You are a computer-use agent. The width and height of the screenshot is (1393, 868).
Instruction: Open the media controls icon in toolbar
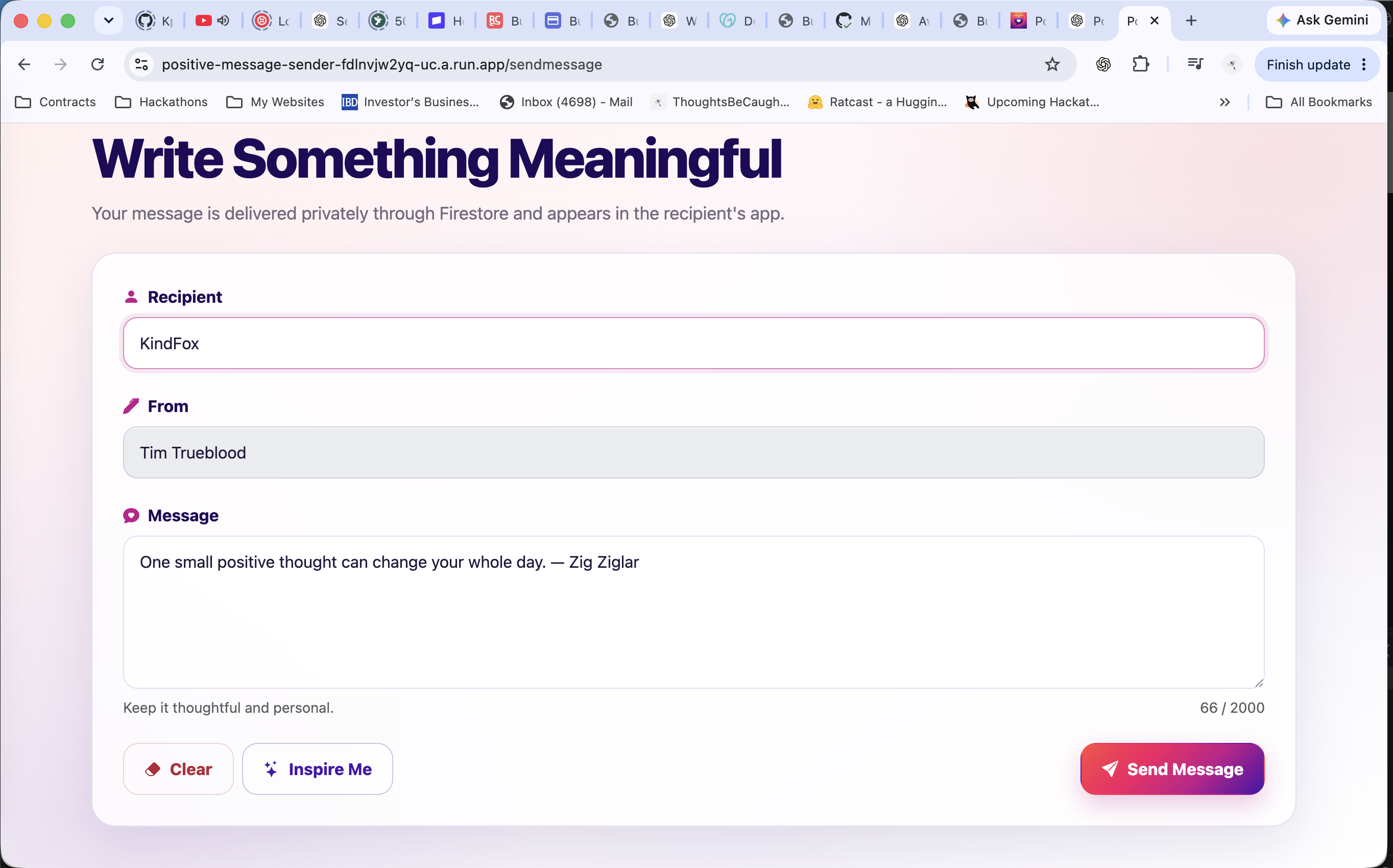pyautogui.click(x=1195, y=64)
